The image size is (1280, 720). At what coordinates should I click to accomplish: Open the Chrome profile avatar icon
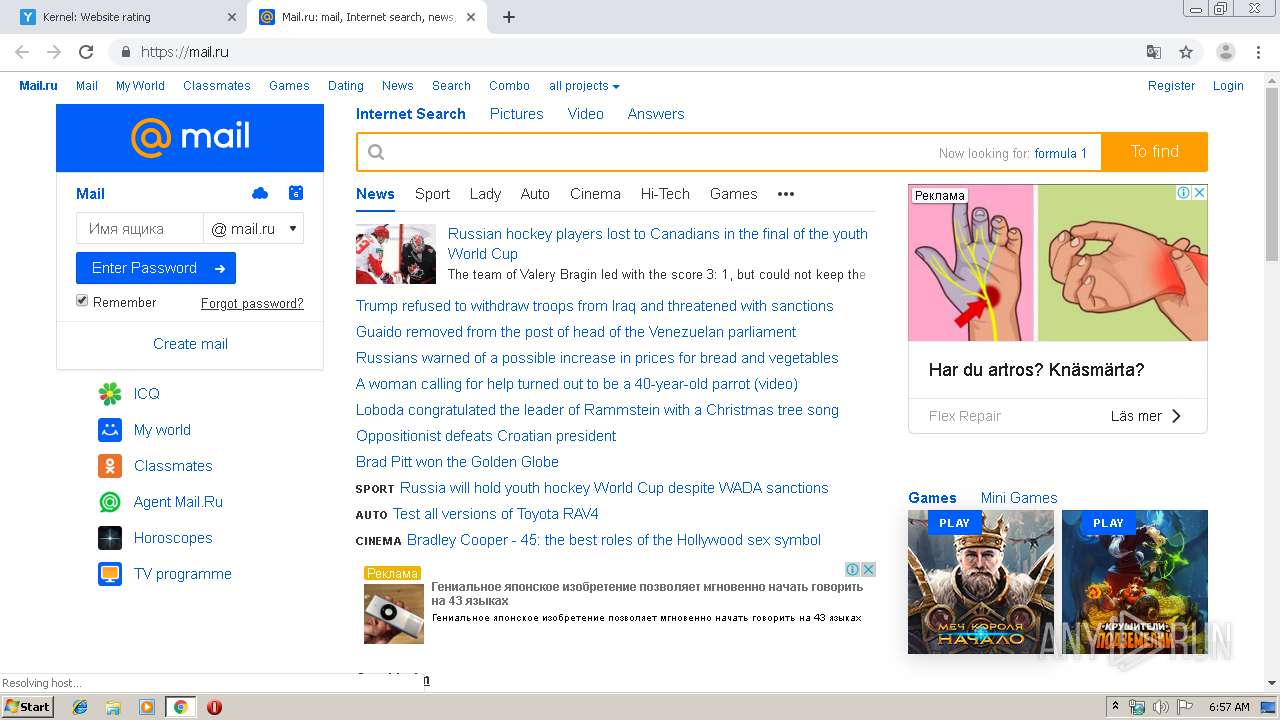[1226, 52]
